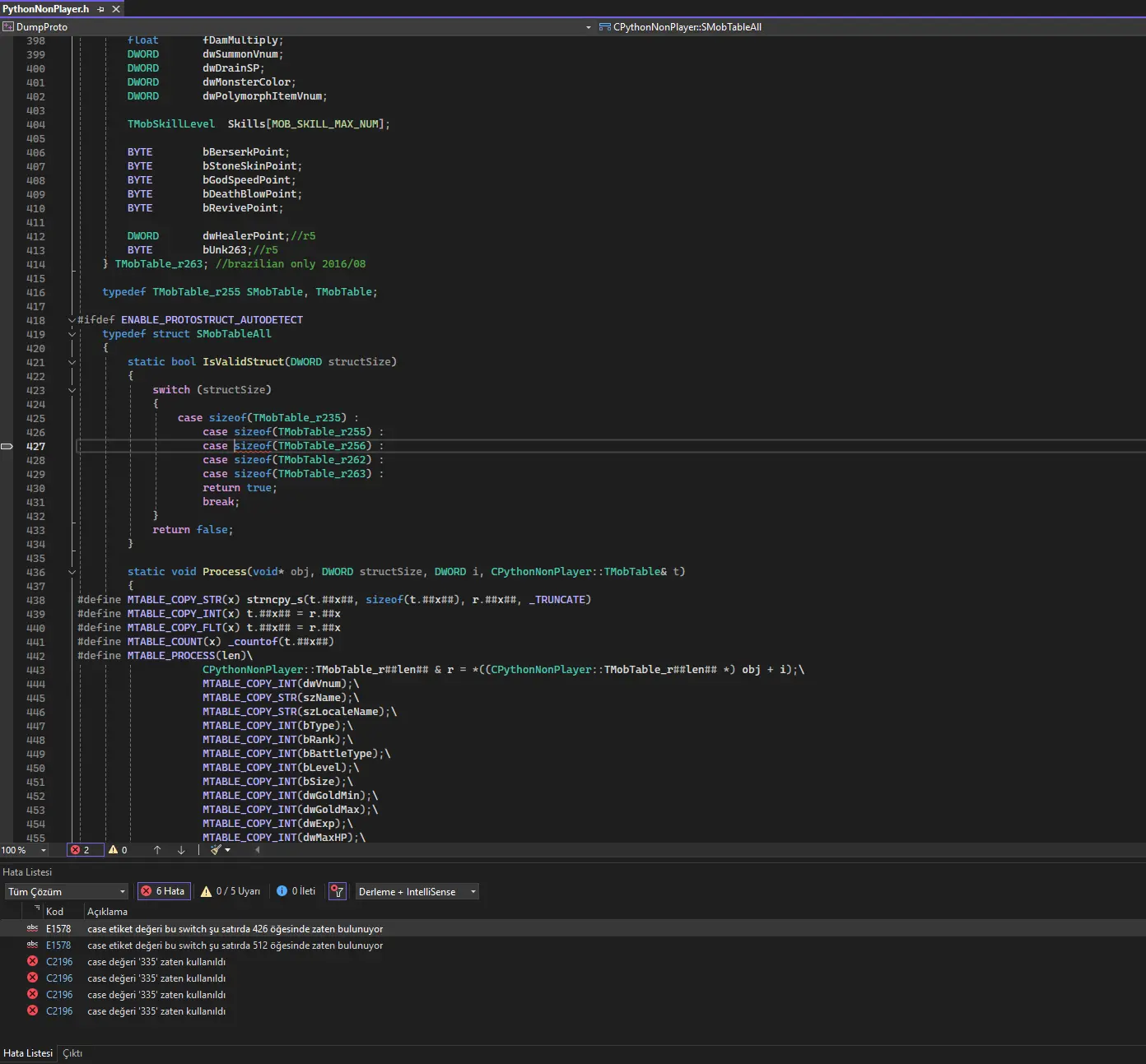Click the first C2196 error code link
Screen dimensions: 1146x1064
[x=58, y=961]
